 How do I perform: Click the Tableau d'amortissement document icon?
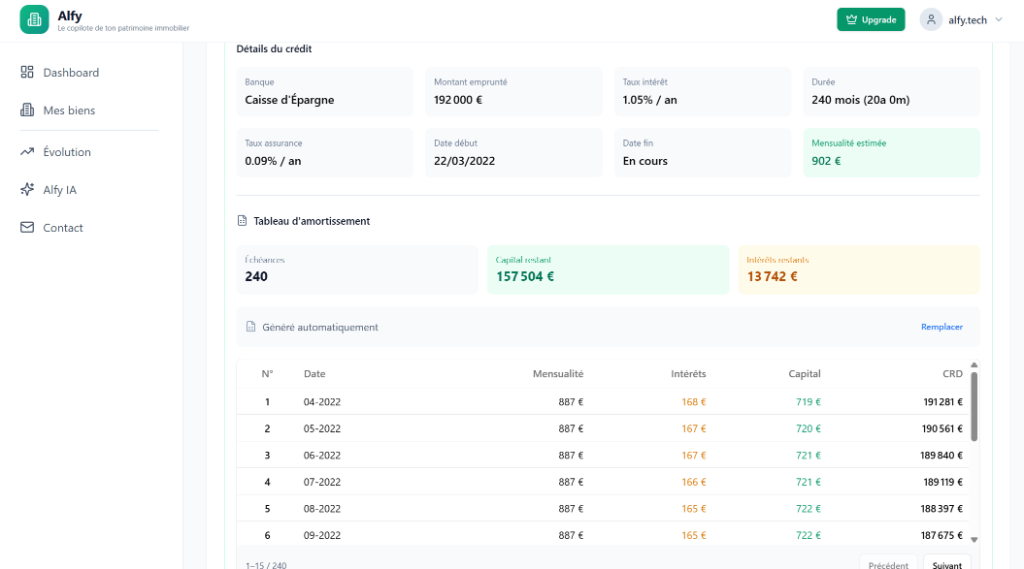click(x=242, y=221)
